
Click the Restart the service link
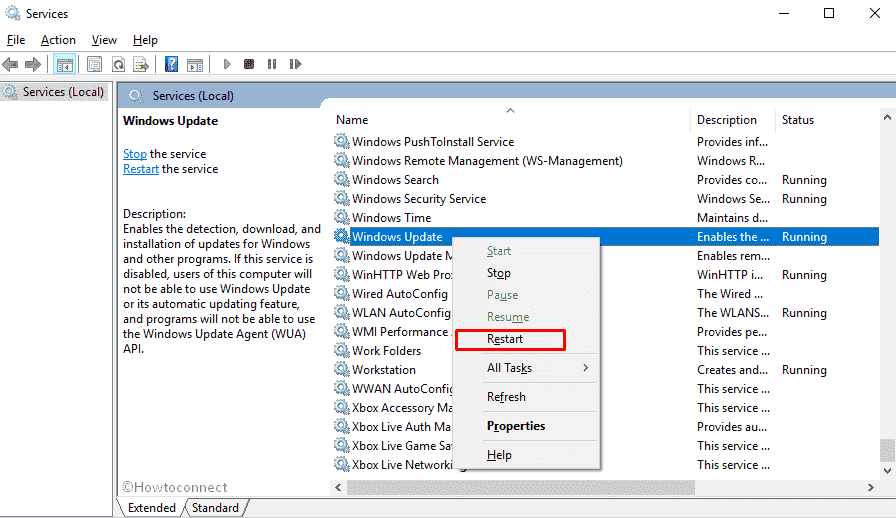coord(141,169)
